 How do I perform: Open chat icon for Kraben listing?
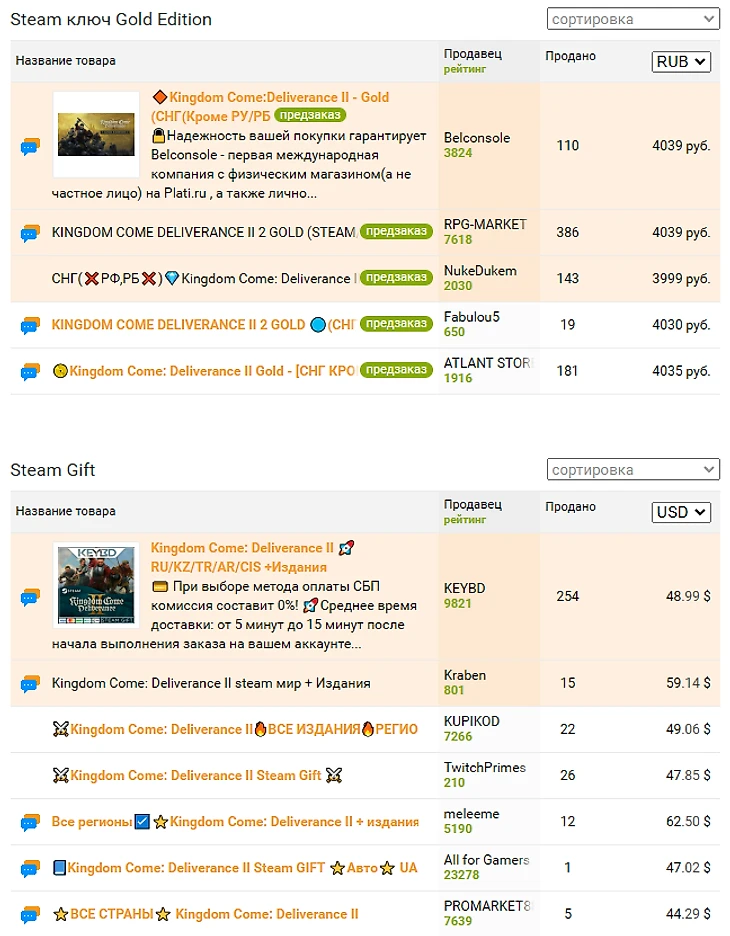click(x=30, y=683)
